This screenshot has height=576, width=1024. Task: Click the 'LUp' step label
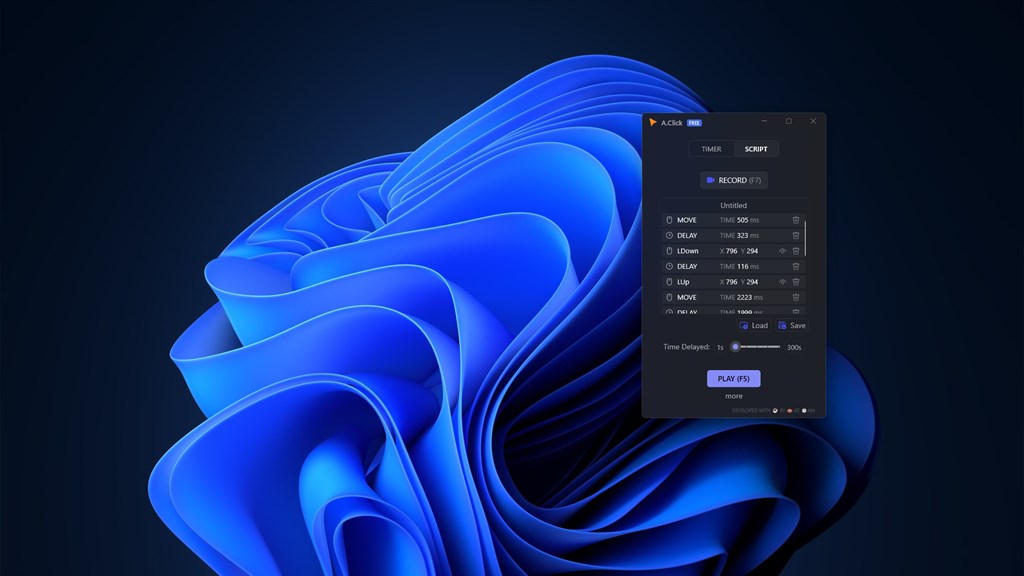tap(683, 282)
